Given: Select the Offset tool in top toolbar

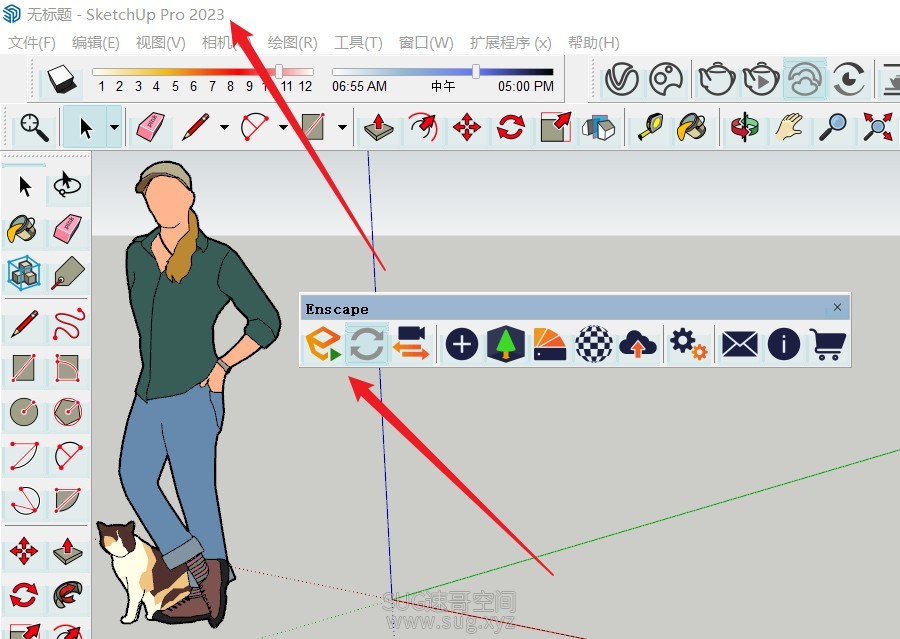Looking at the screenshot, I should (423, 127).
